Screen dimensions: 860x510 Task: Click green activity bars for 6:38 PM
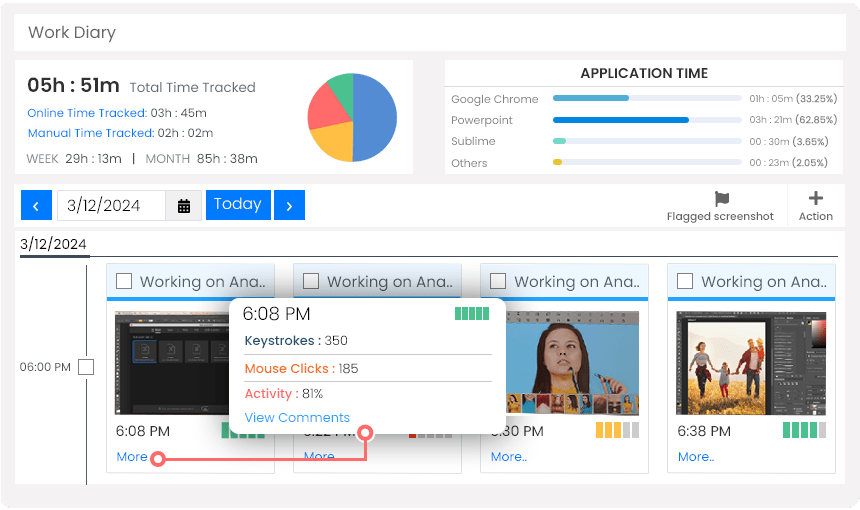tap(804, 431)
